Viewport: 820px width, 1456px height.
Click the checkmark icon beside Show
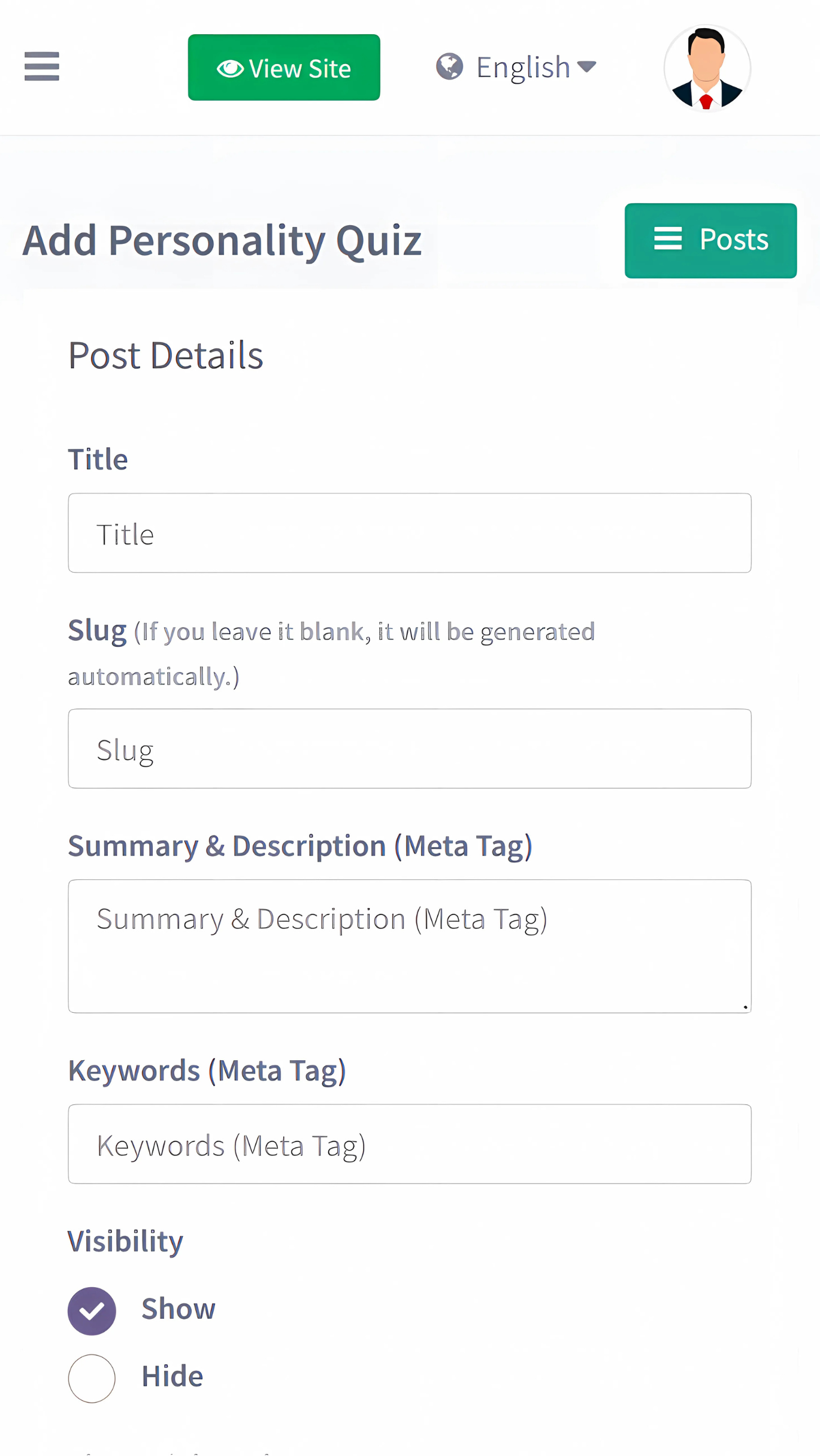92,1310
